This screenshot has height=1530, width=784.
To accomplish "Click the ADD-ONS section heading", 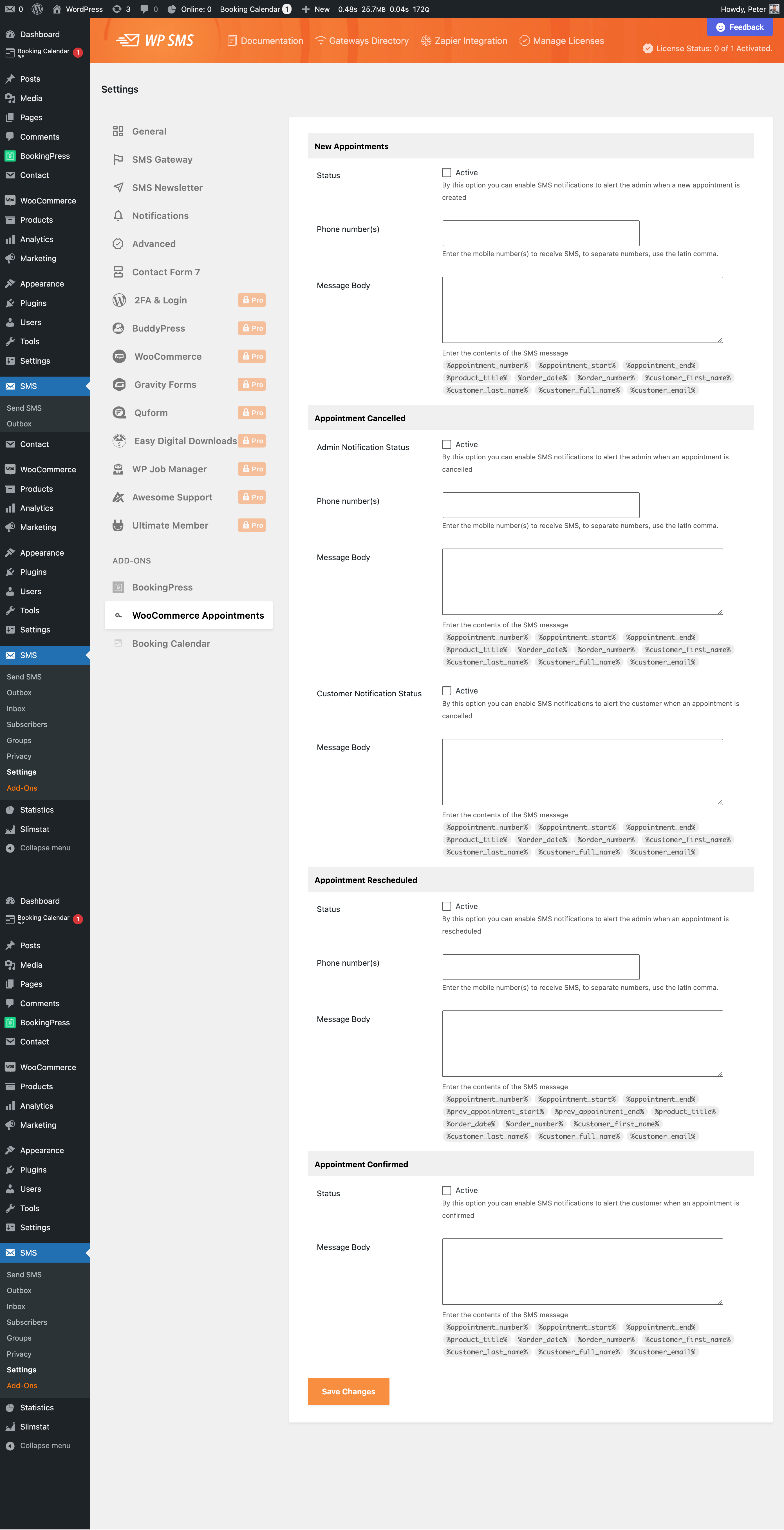I will coord(132,561).
